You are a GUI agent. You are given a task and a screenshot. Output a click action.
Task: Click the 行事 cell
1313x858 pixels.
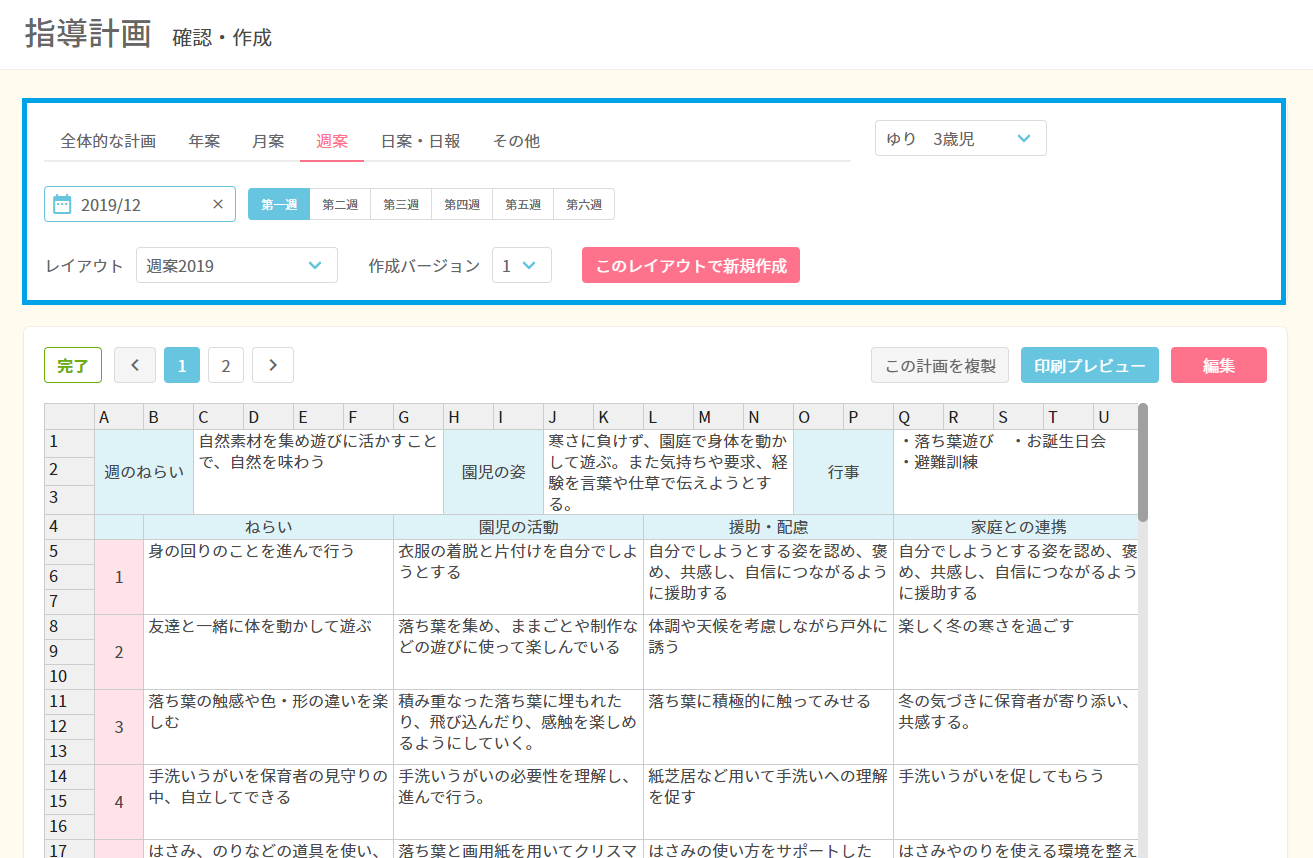pos(844,472)
